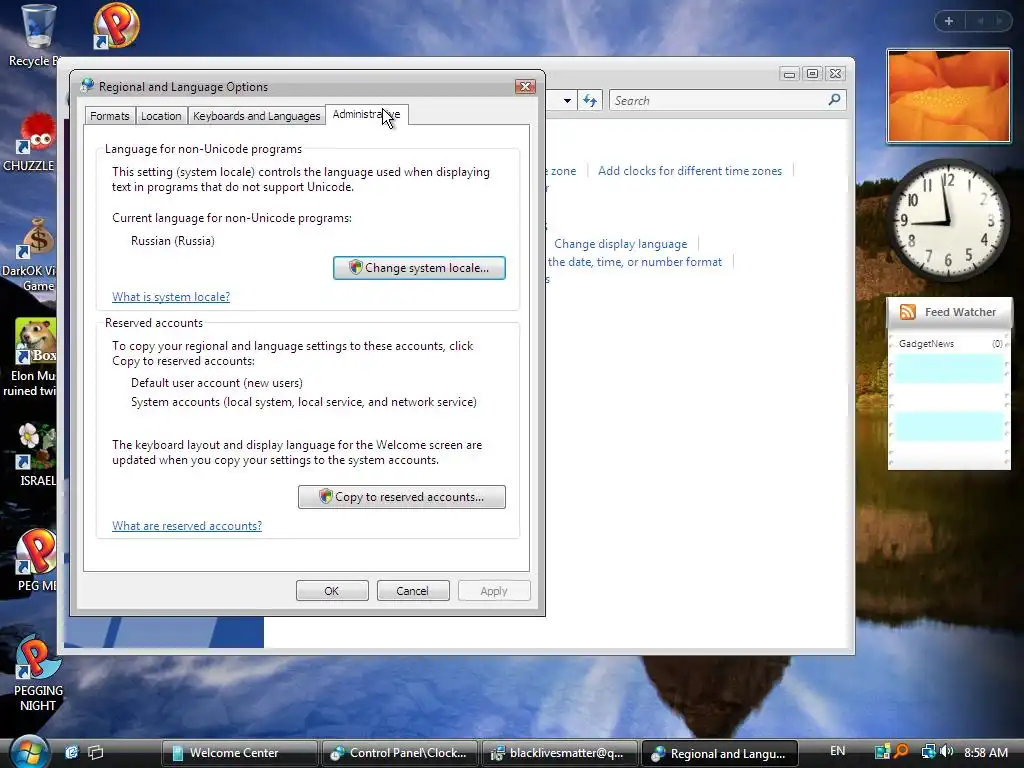The width and height of the screenshot is (1024, 768).
Task: Click the refresh icon in Control Panel address bar
Action: pos(590,101)
